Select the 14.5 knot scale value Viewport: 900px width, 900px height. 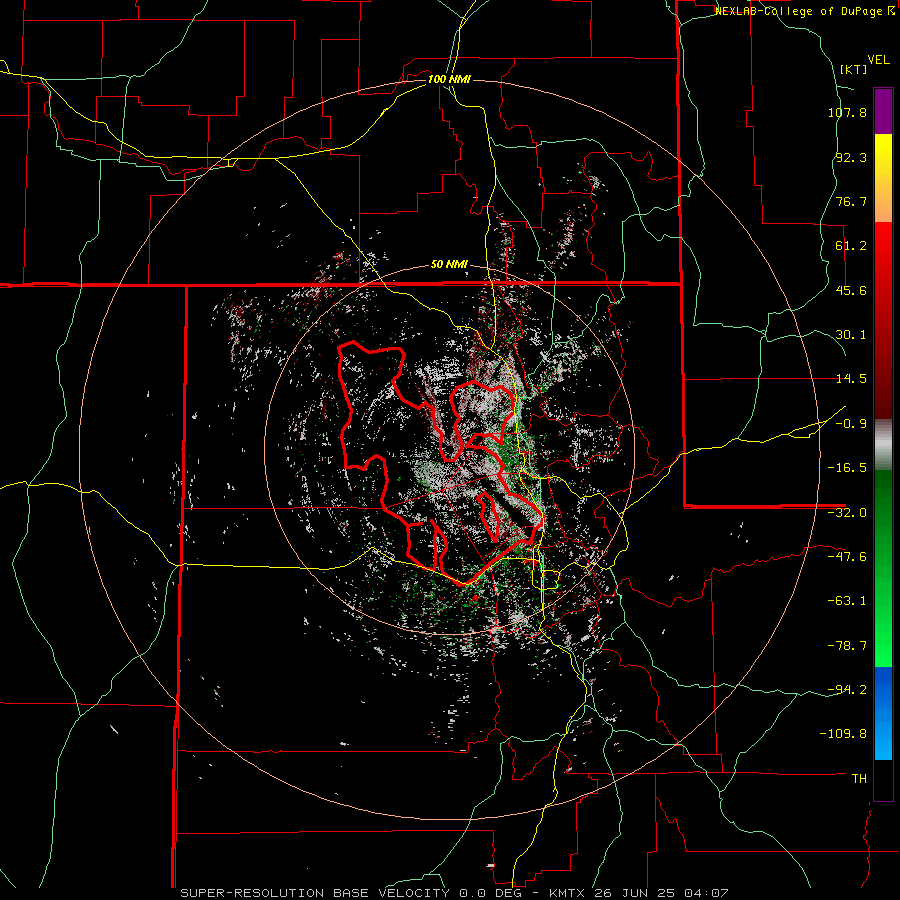pos(851,379)
